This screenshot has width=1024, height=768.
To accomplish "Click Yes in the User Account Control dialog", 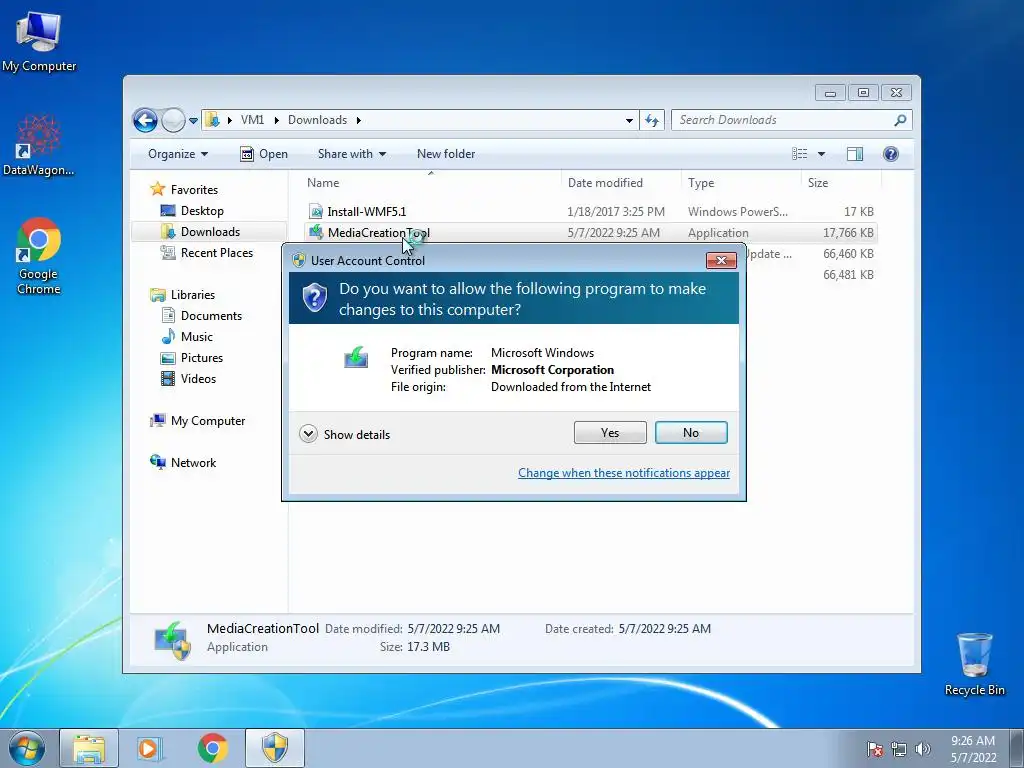I will pos(610,432).
